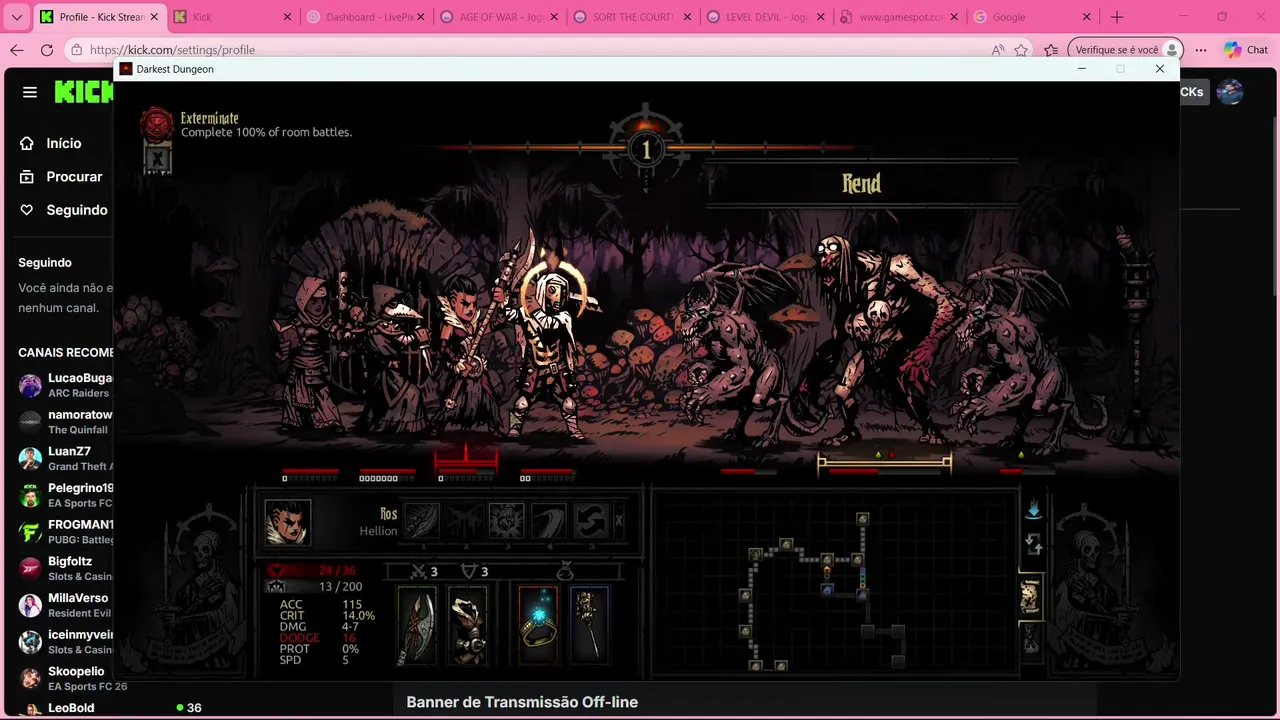Click the 24 / 36 health value
This screenshot has width=1280, height=720.
tap(337, 571)
